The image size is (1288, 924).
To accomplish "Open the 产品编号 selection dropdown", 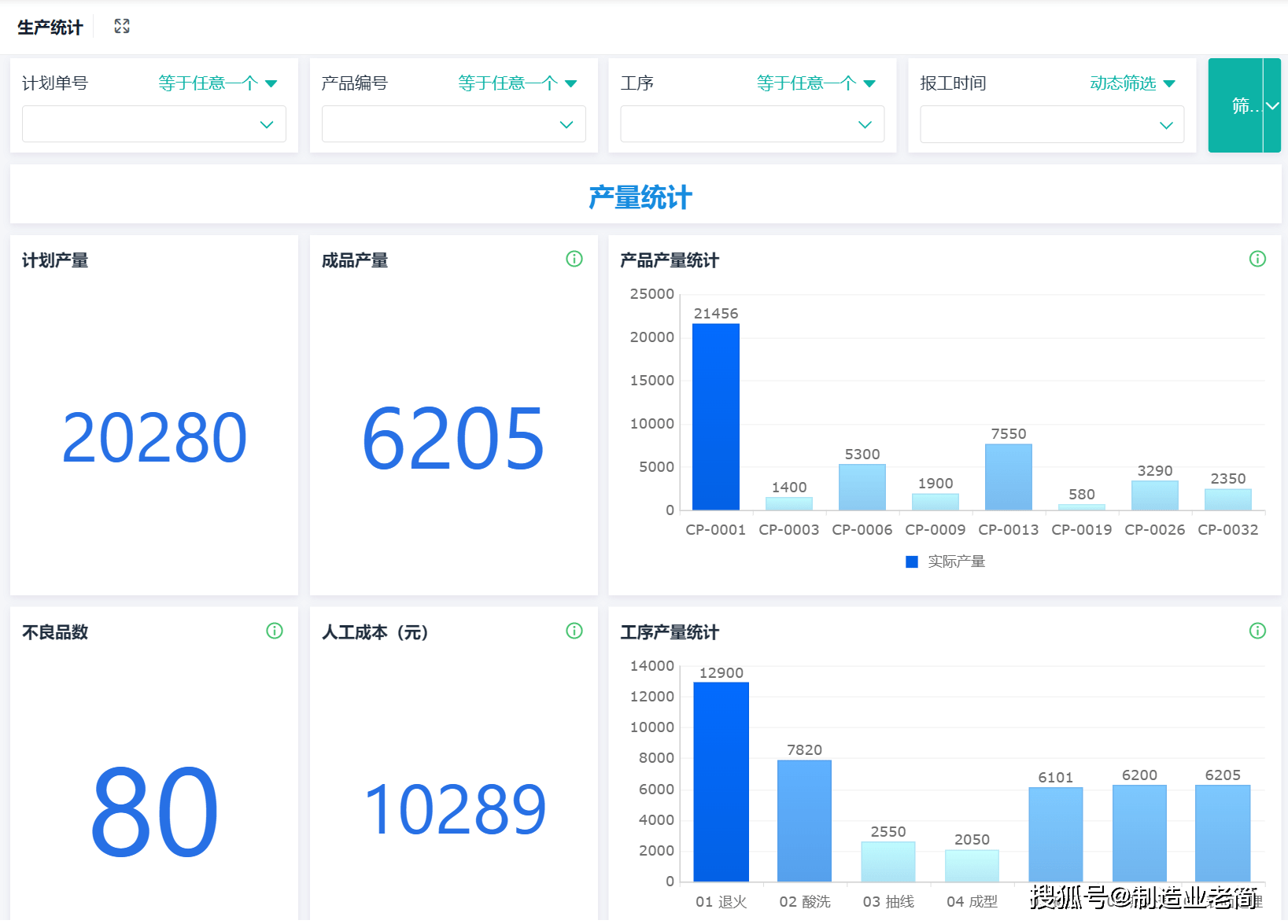I will click(453, 123).
